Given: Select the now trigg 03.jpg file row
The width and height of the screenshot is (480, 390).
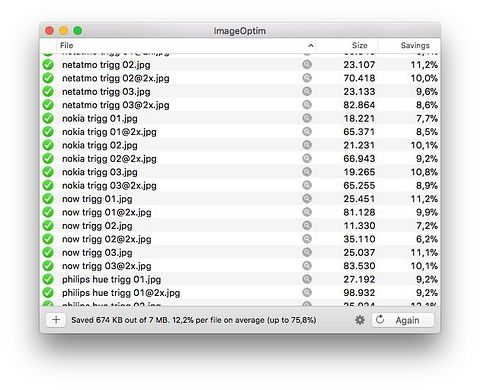Looking at the screenshot, I should (x=240, y=252).
